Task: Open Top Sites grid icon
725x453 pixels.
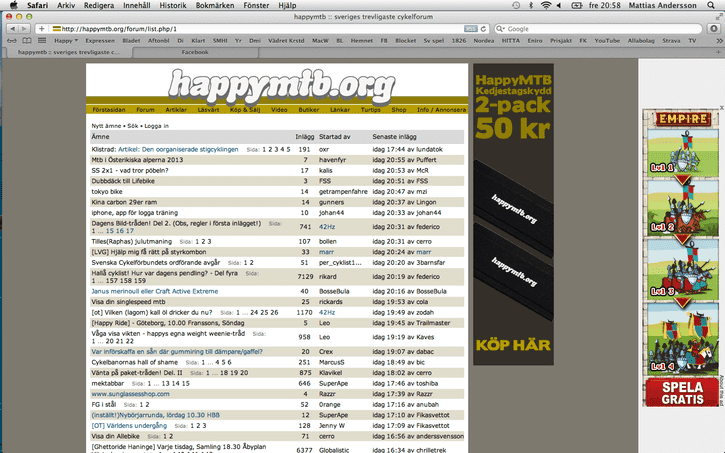Action: point(42,41)
